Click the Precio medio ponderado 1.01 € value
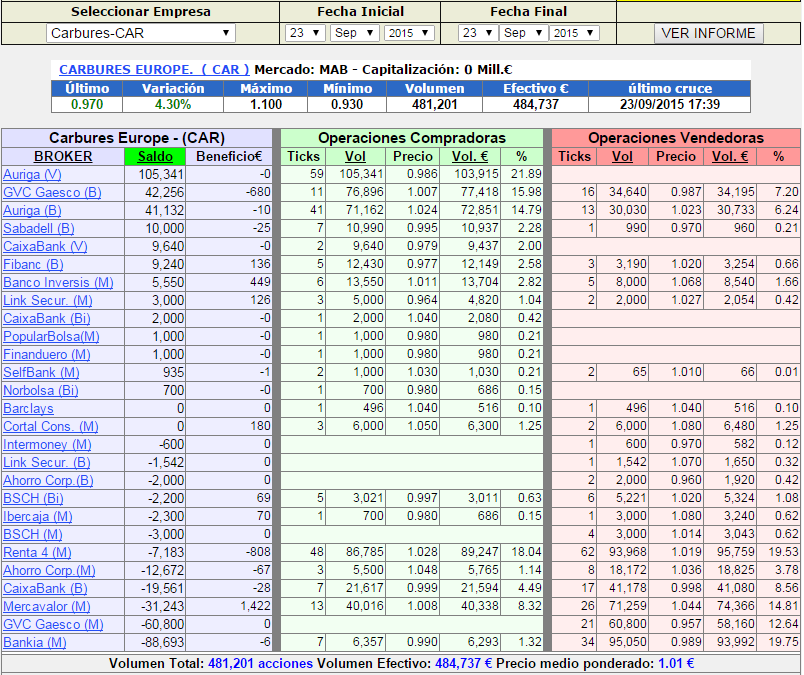Image resolution: width=804 pixels, height=675 pixels. click(x=676, y=664)
